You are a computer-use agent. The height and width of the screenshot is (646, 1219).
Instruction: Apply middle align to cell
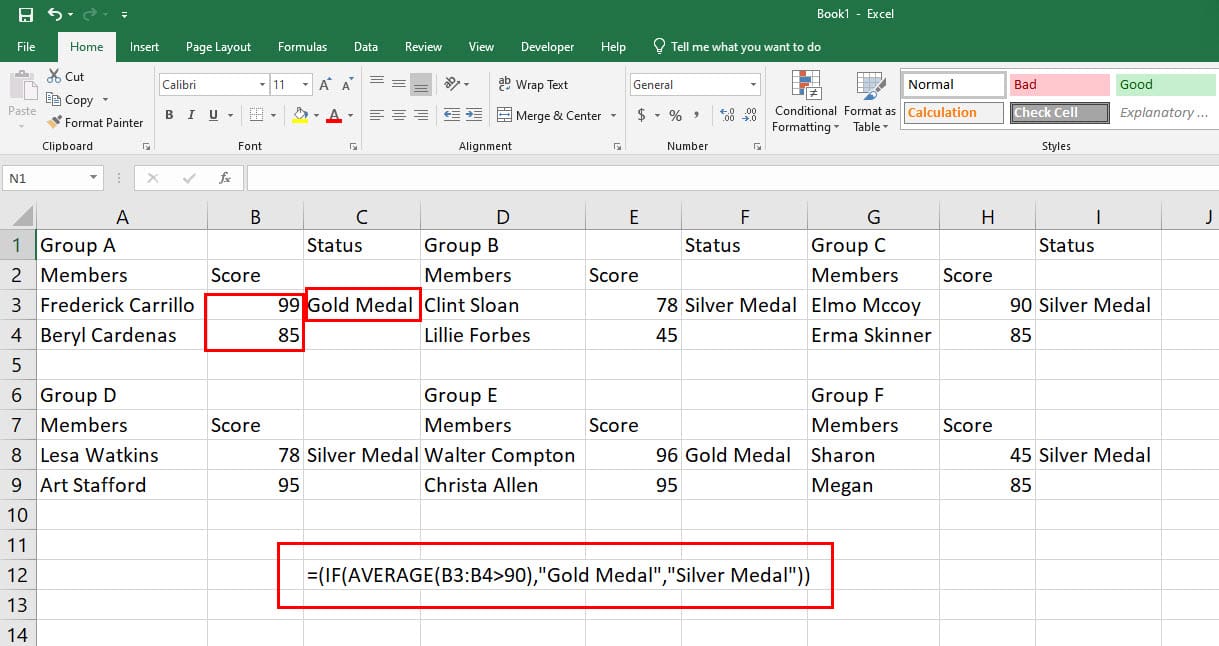pos(399,84)
